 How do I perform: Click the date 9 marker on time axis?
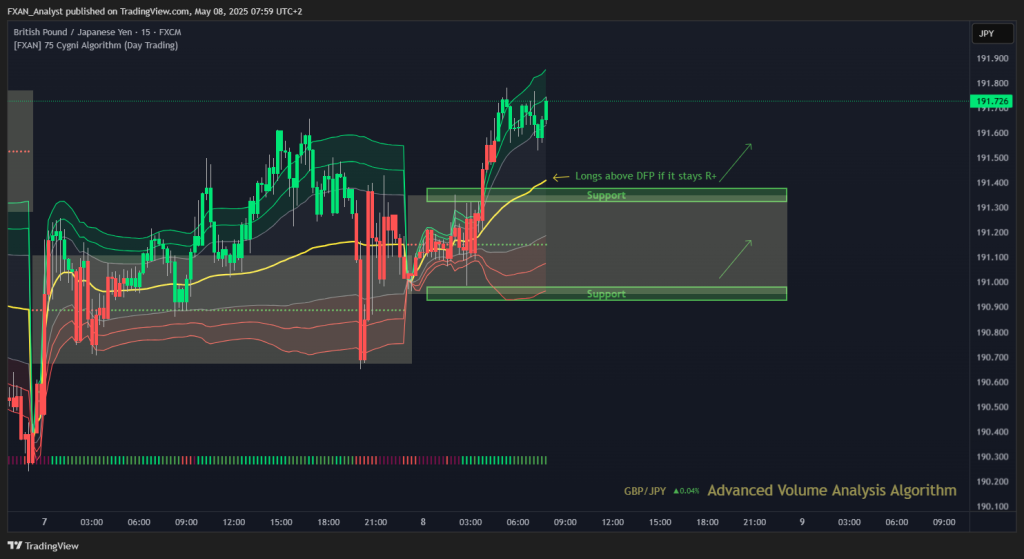[802, 522]
